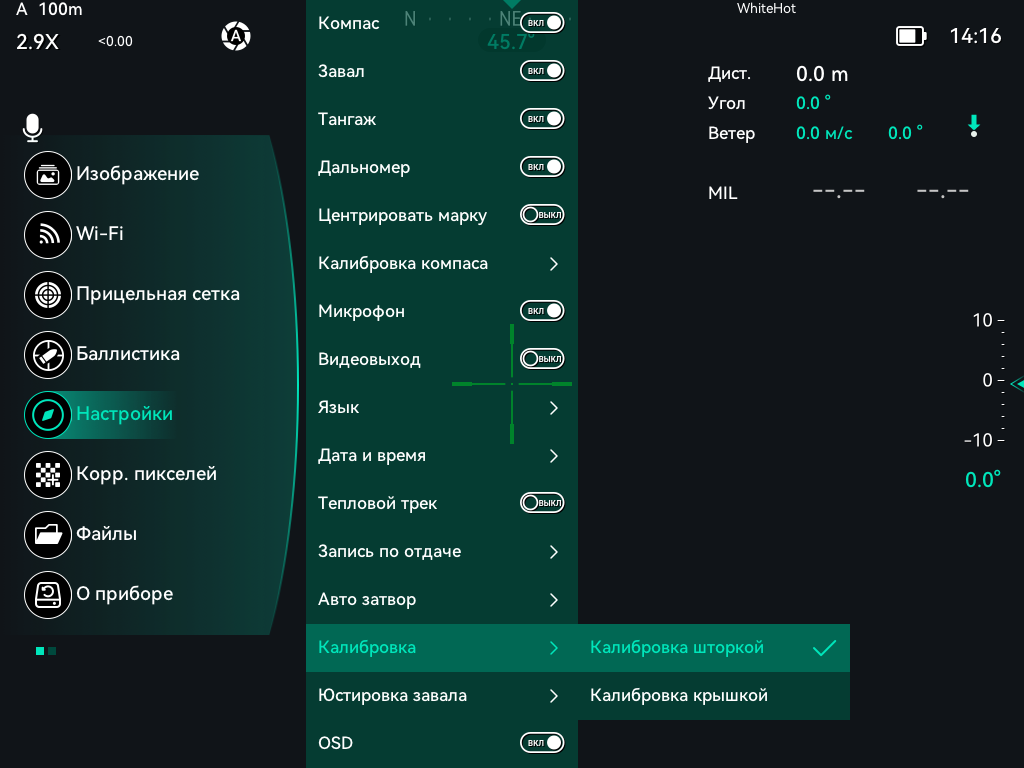Select the Прицельная сетка reticle icon
Screen dimensions: 1024x768
click(48, 295)
